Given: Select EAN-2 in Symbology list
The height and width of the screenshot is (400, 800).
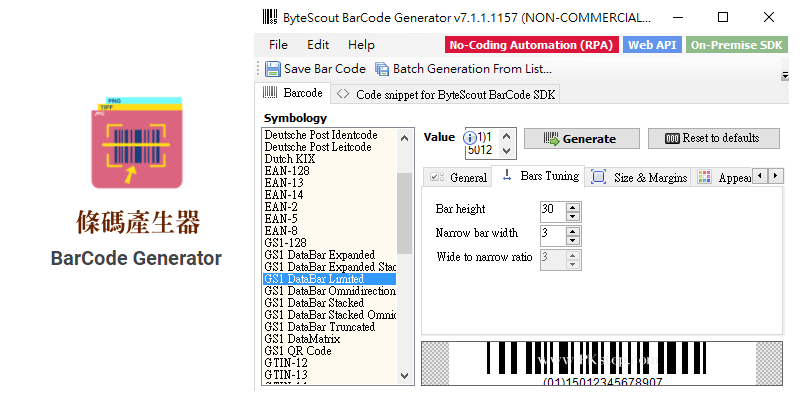Looking at the screenshot, I should pos(330,207).
